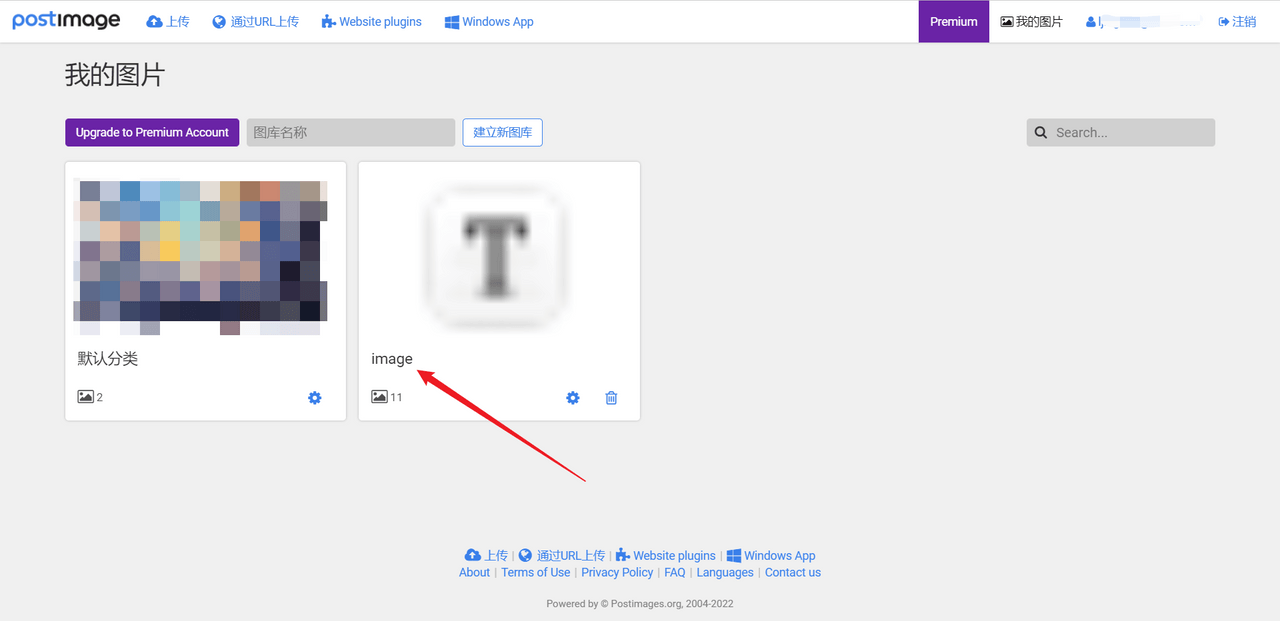The image size is (1280, 621).
Task: Focus the Search box
Action: click(x=1121, y=132)
